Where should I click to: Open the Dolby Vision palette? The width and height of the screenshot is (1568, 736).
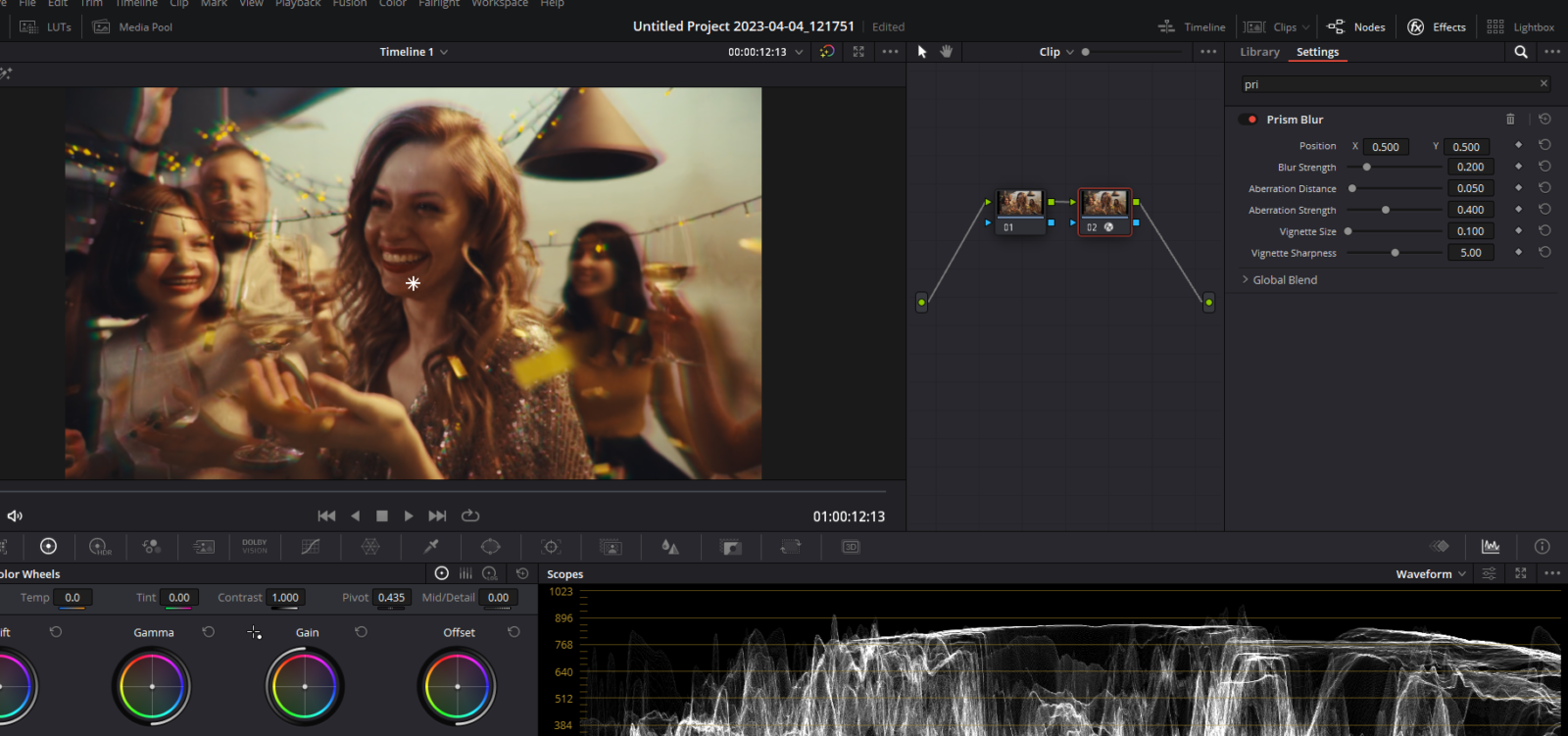click(x=255, y=546)
